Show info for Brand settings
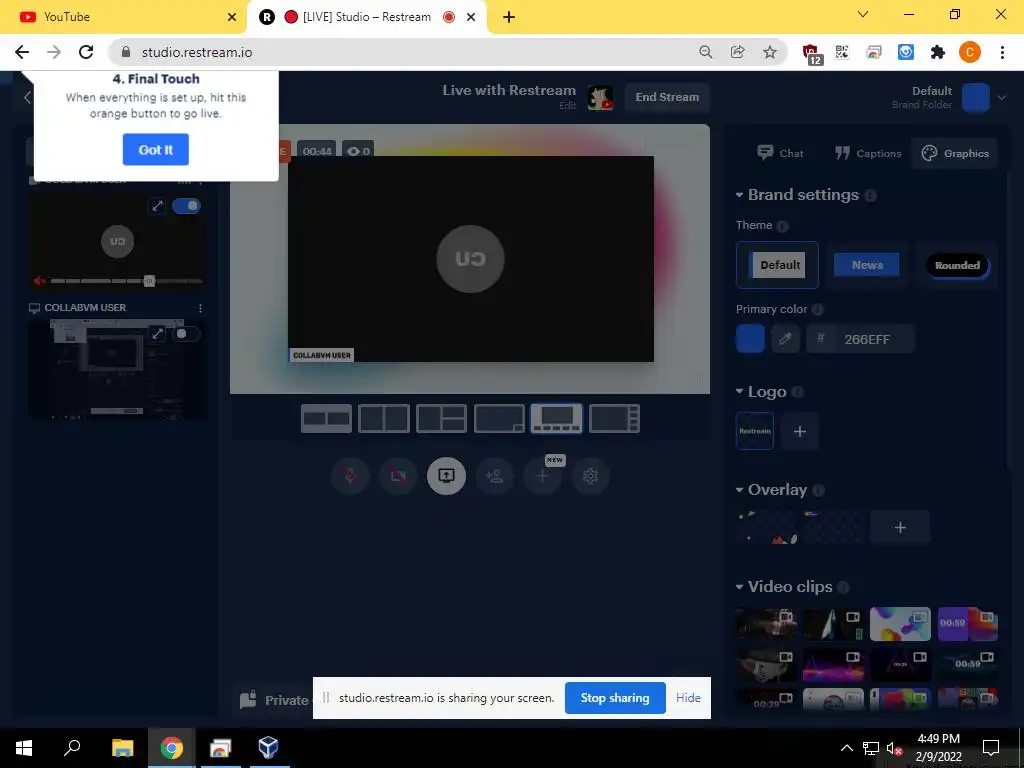The height and width of the screenshot is (768, 1024). [x=870, y=195]
